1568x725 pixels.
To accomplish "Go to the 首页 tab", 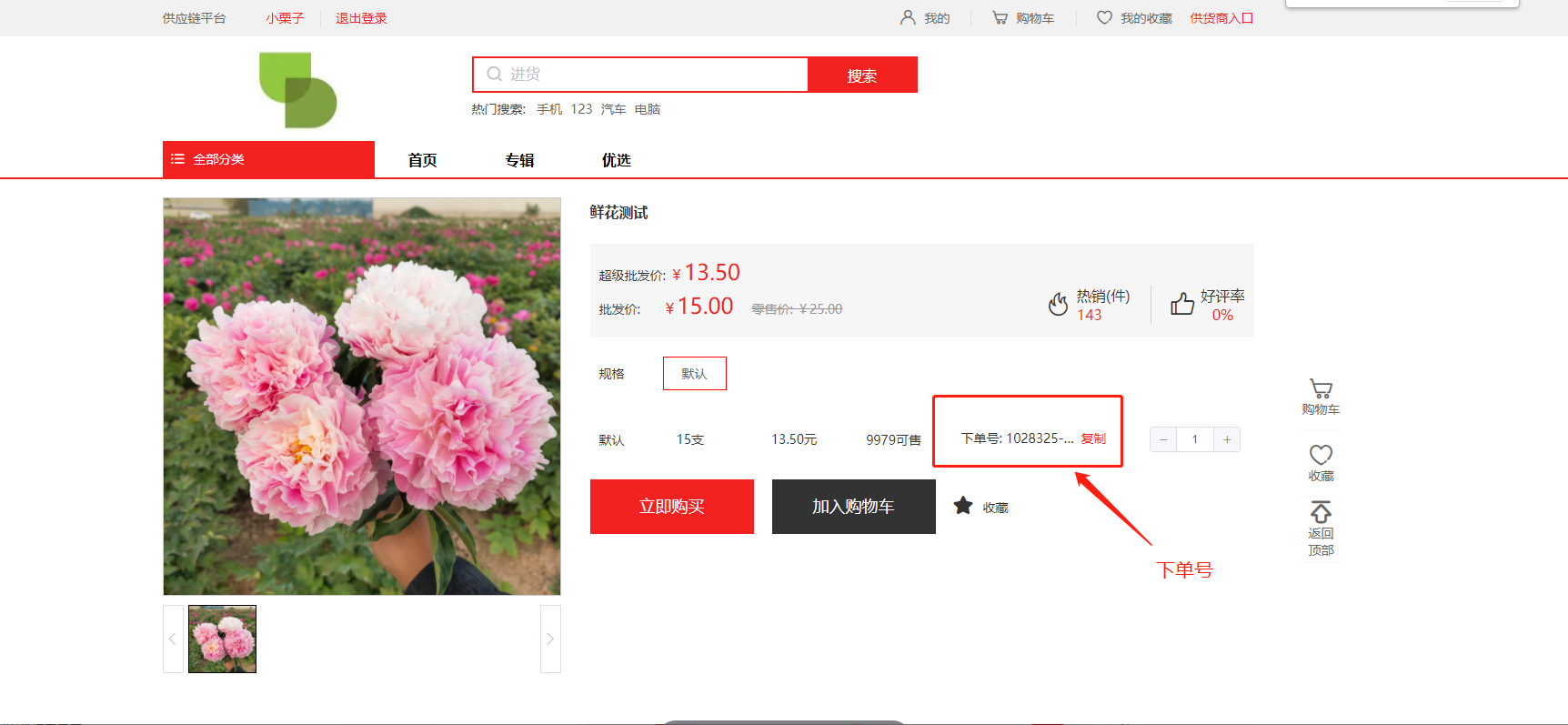I will pos(422,160).
